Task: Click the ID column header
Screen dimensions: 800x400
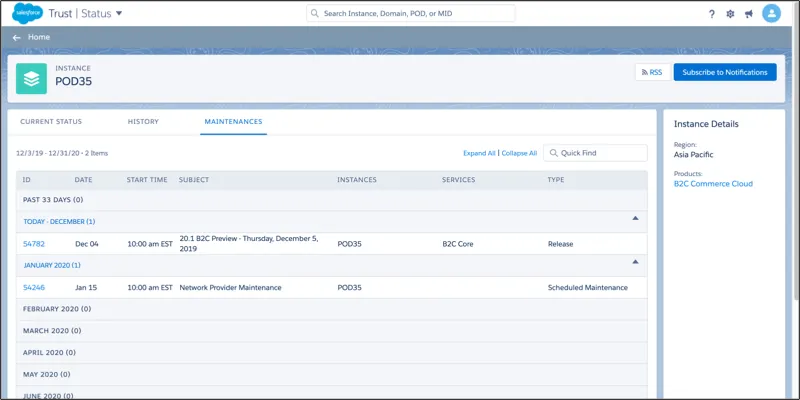Action: [27, 180]
